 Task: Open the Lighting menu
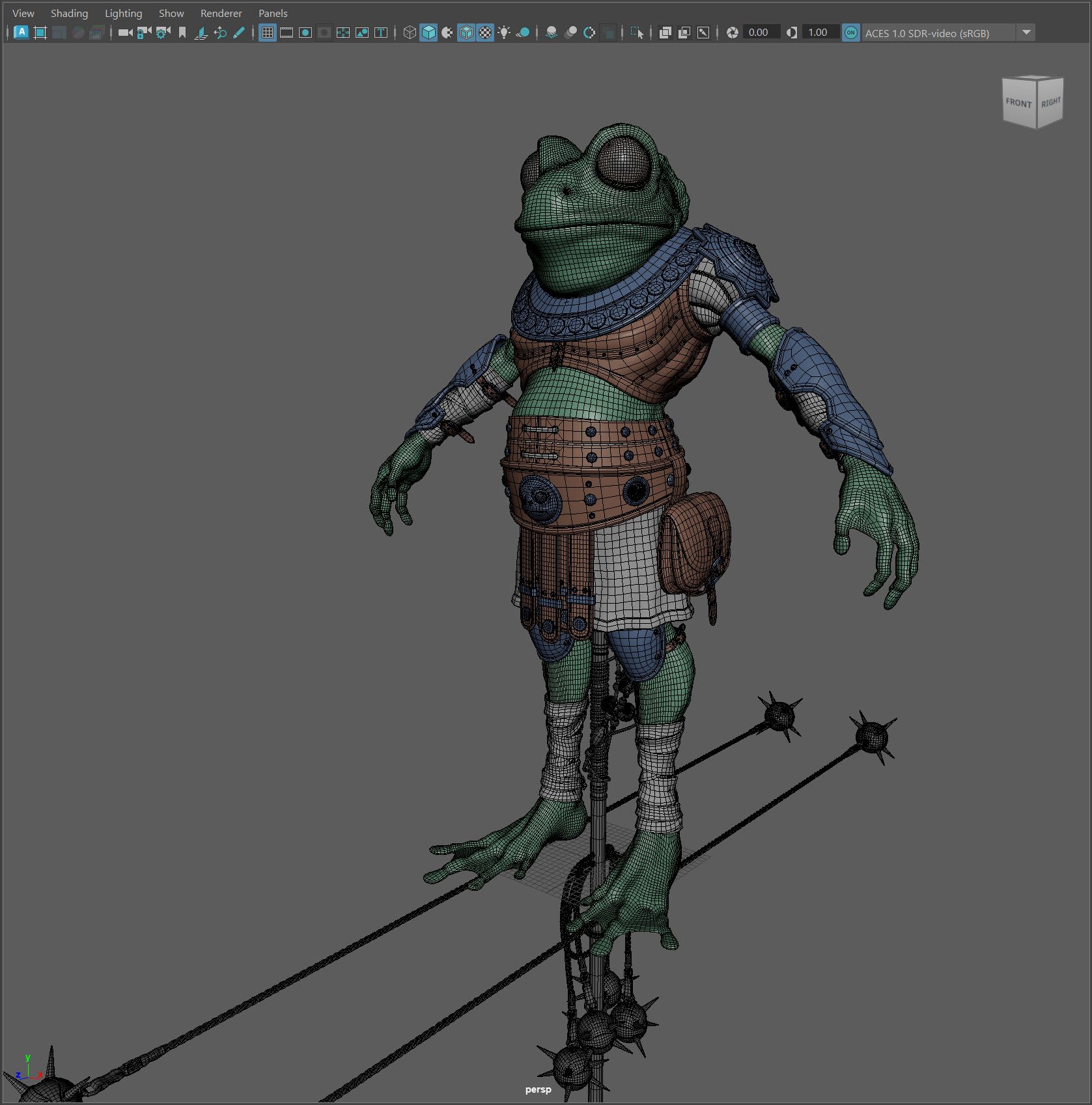point(123,13)
